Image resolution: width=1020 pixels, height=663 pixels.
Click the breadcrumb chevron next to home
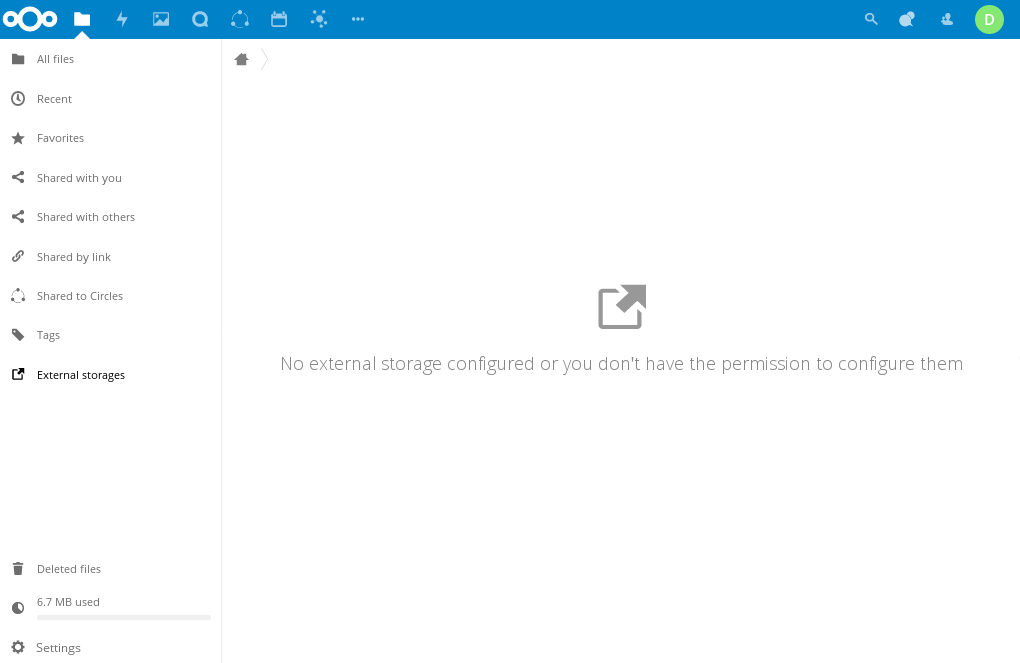pos(264,59)
